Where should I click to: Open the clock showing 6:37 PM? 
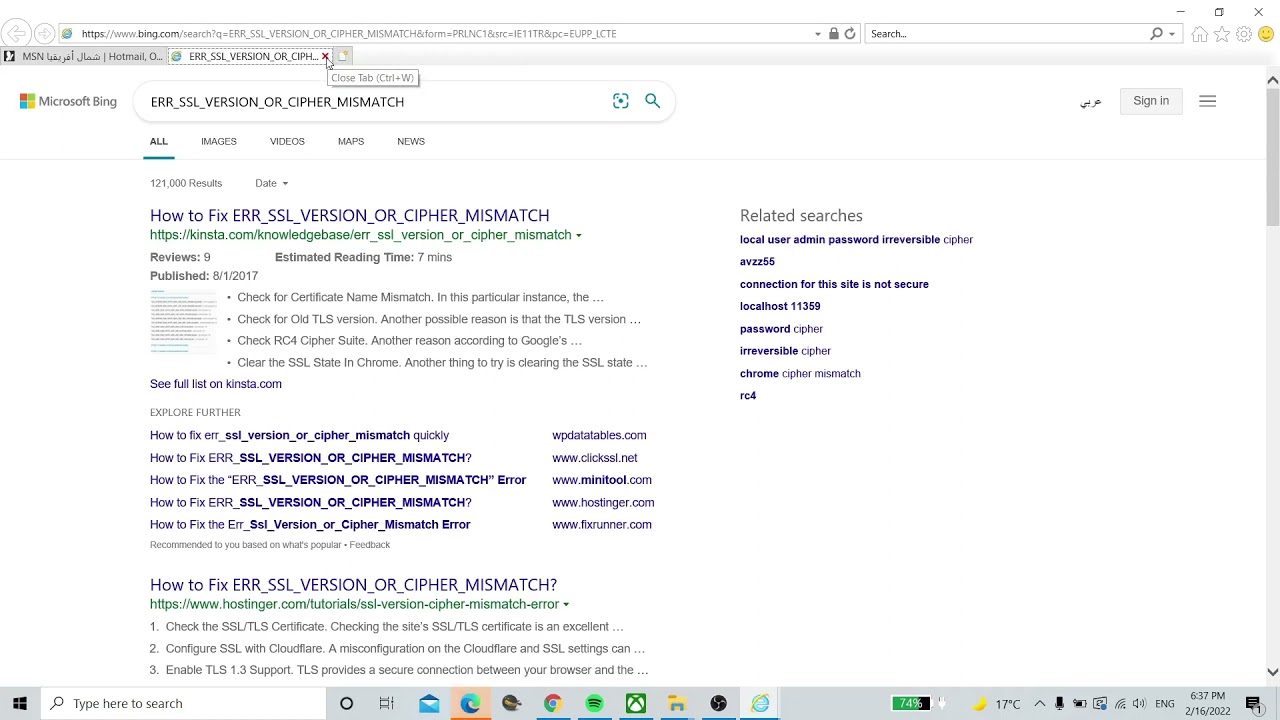click(x=1208, y=703)
